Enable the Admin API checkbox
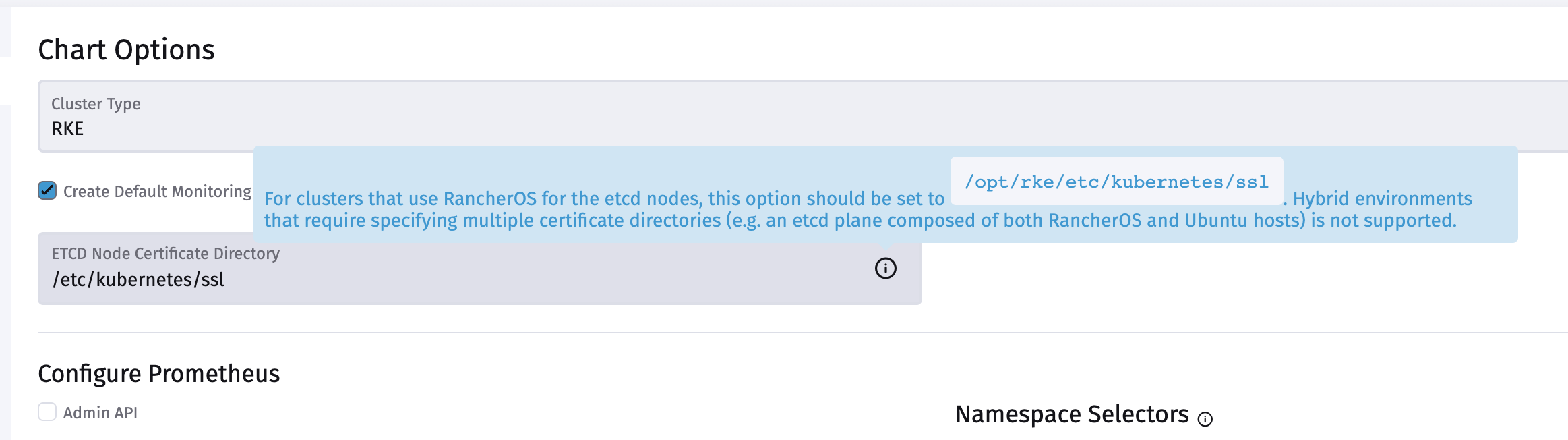 (x=46, y=410)
